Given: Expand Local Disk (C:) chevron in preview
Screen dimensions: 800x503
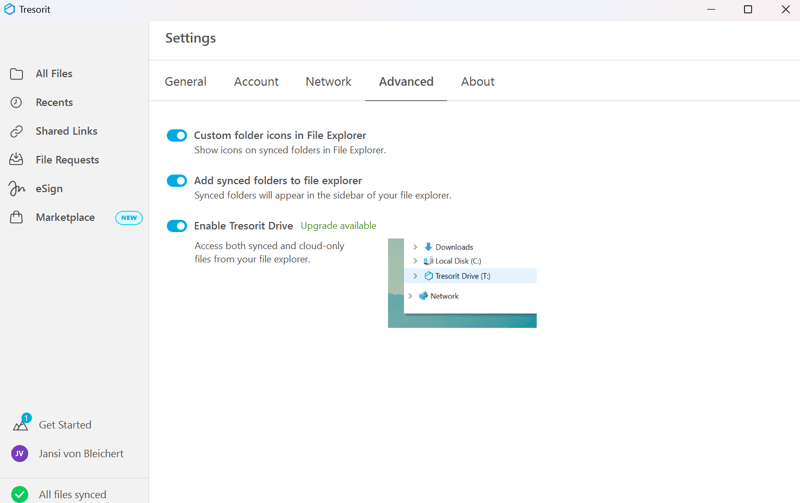Looking at the screenshot, I should point(415,261).
